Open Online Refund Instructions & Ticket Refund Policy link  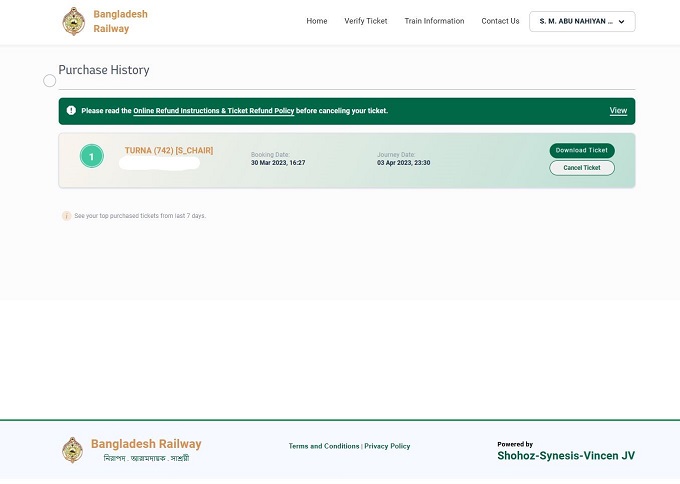213,111
